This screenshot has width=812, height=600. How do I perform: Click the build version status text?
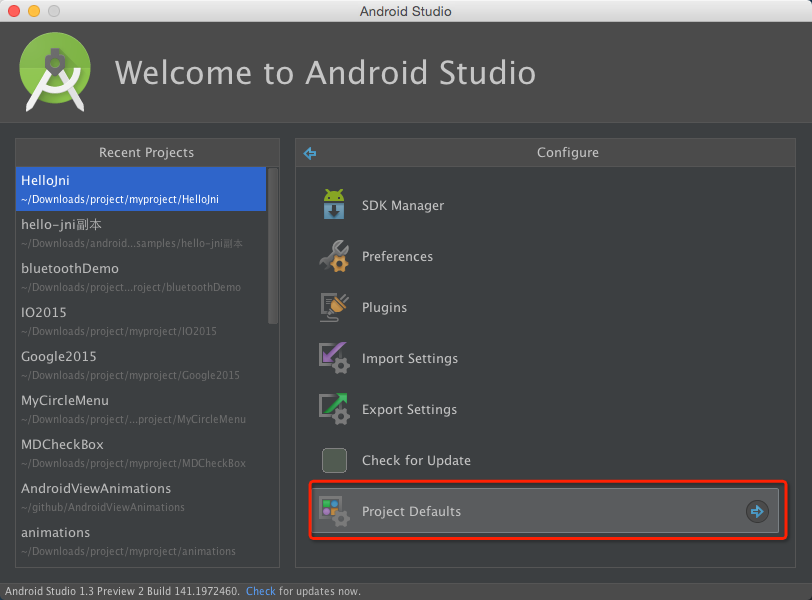point(122,591)
